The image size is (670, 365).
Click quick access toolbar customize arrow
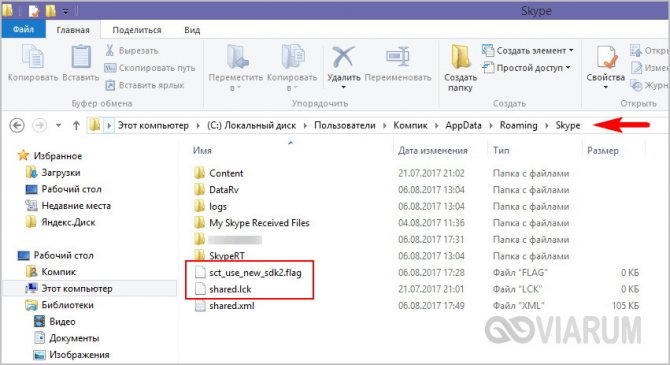click(65, 11)
